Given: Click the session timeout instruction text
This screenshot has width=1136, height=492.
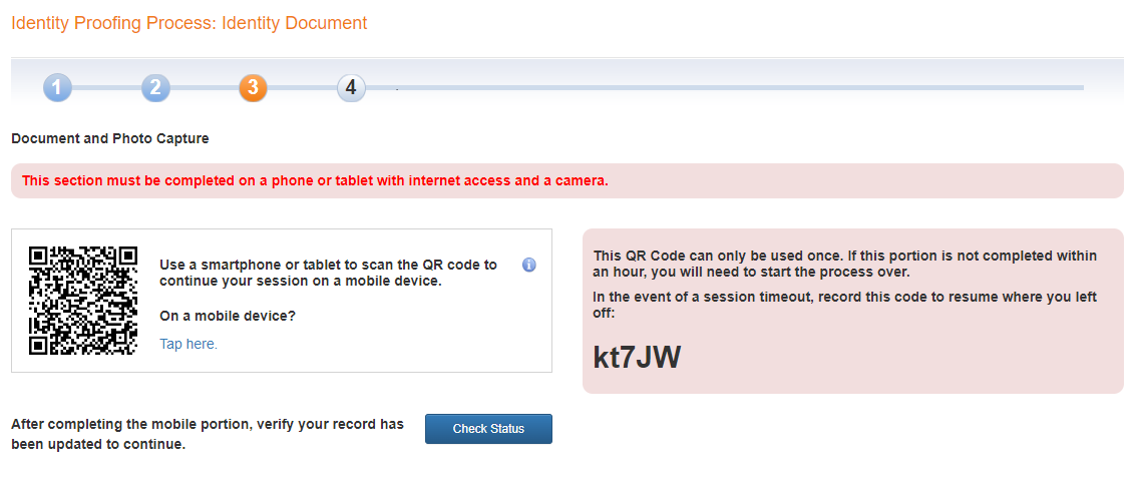Looking at the screenshot, I should coord(845,304).
